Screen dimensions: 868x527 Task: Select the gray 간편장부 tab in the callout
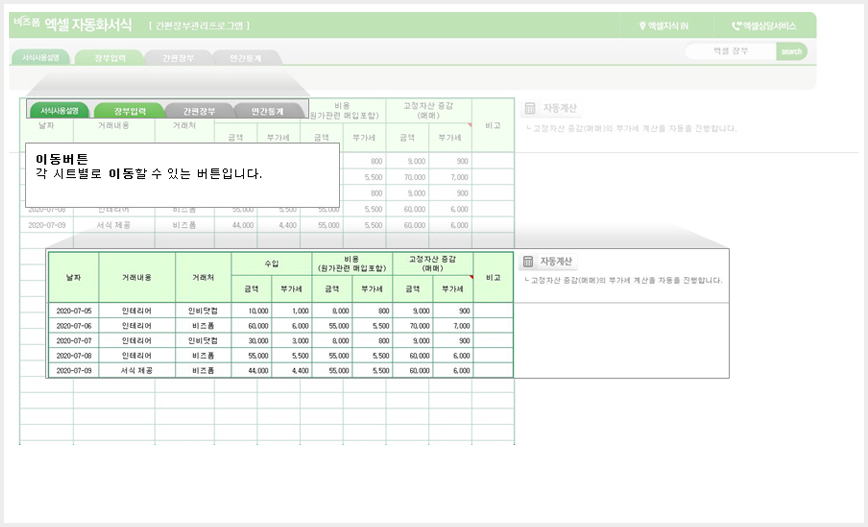[x=199, y=111]
